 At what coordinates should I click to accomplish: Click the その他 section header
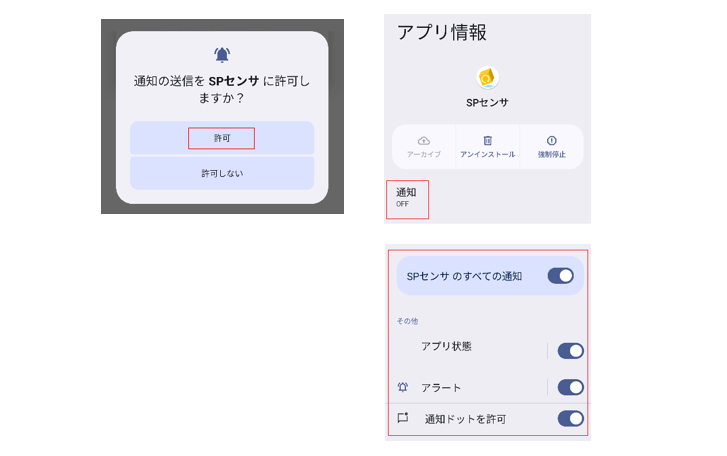click(407, 321)
